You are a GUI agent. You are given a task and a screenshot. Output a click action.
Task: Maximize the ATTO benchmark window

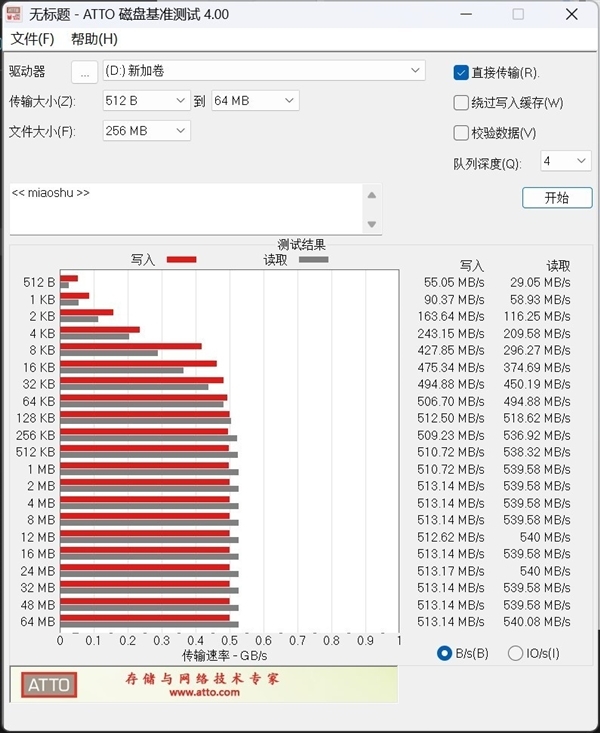point(517,15)
